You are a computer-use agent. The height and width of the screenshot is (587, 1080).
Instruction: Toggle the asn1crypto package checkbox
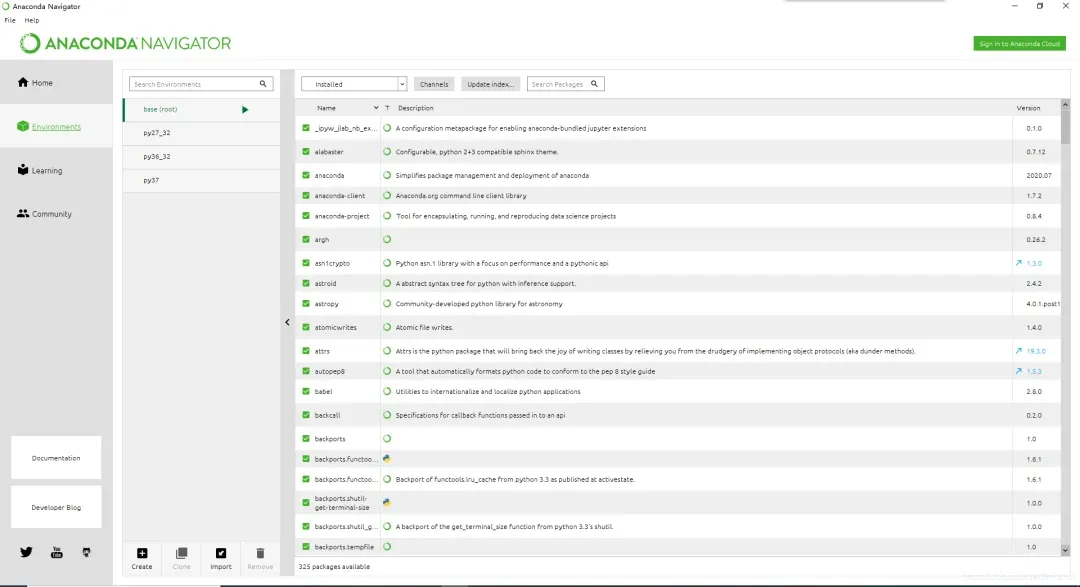tap(306, 263)
